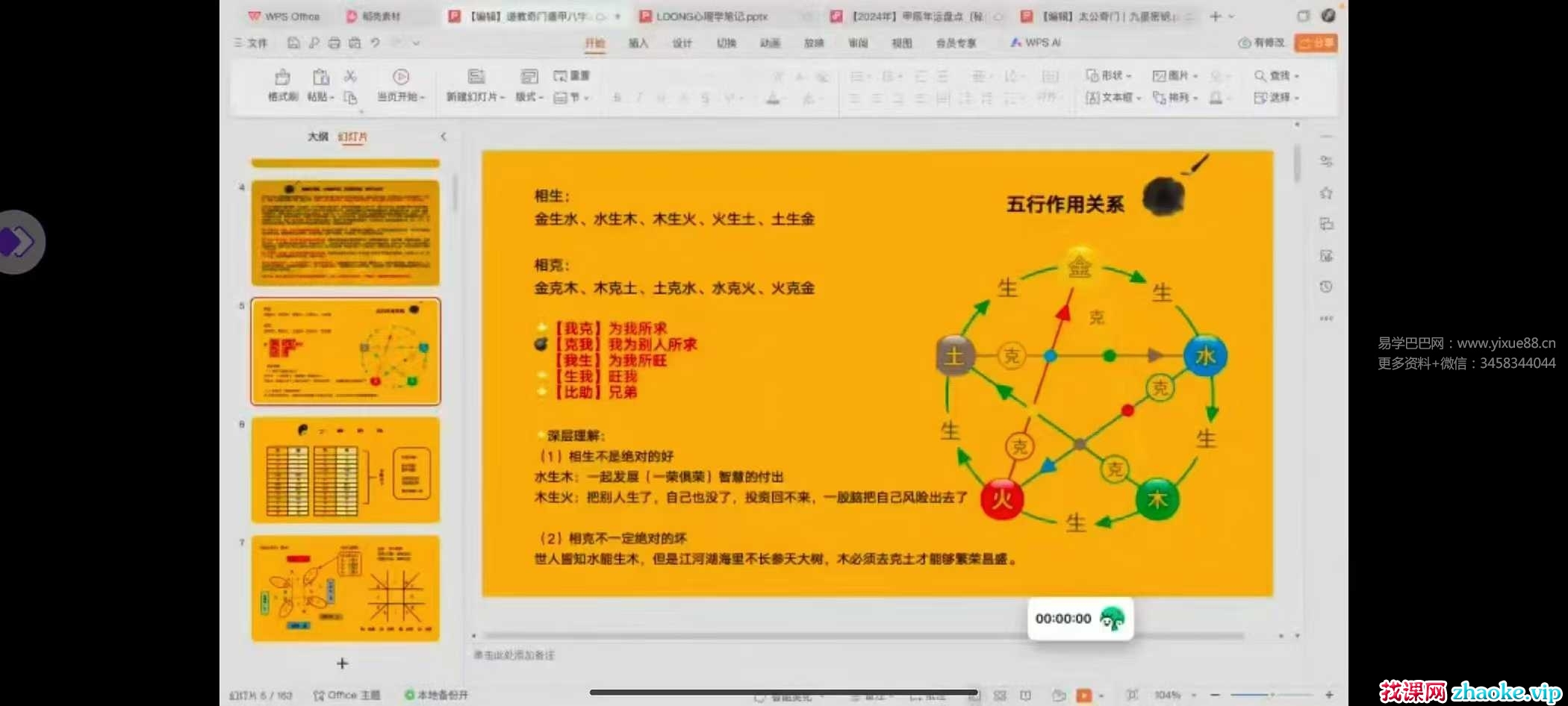Expand the Text Box (文本框) dropdown
This screenshot has width=1568, height=706.
click(1113, 98)
